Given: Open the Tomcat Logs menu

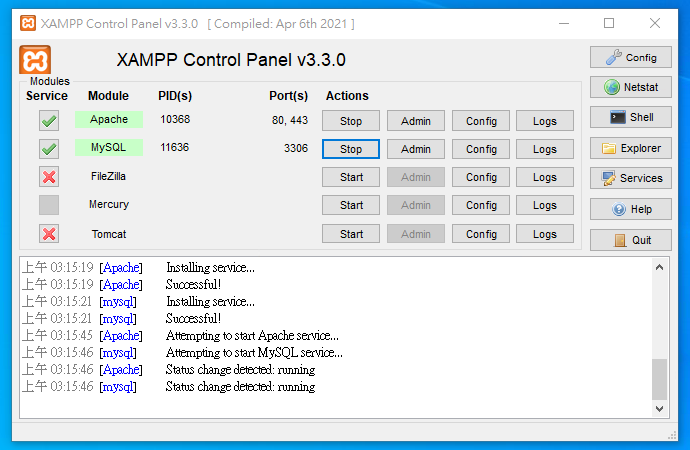Looking at the screenshot, I should tap(545, 234).
